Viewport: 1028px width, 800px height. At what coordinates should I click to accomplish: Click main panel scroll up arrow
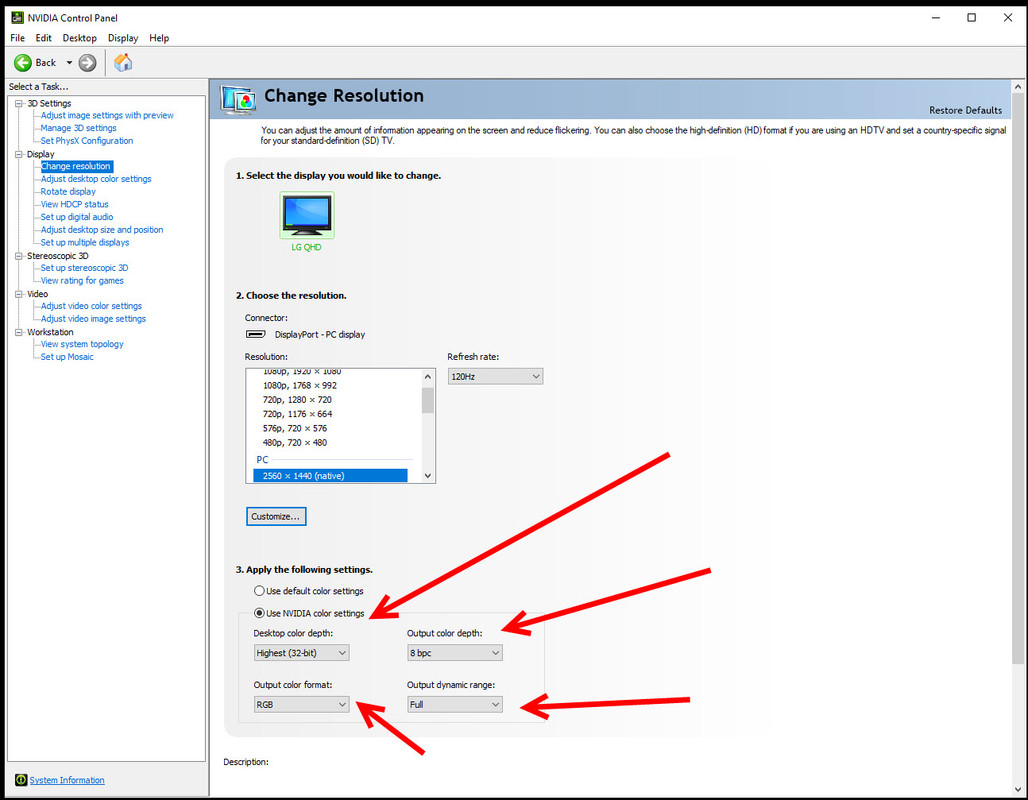point(1018,87)
